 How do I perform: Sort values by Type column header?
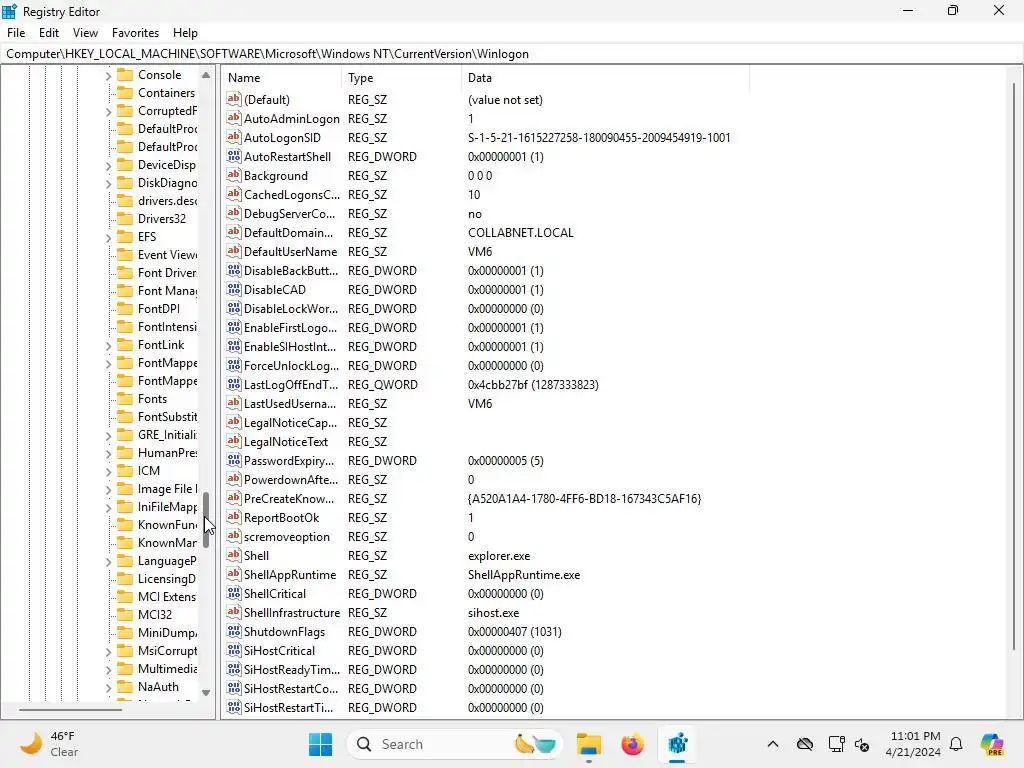402,78
